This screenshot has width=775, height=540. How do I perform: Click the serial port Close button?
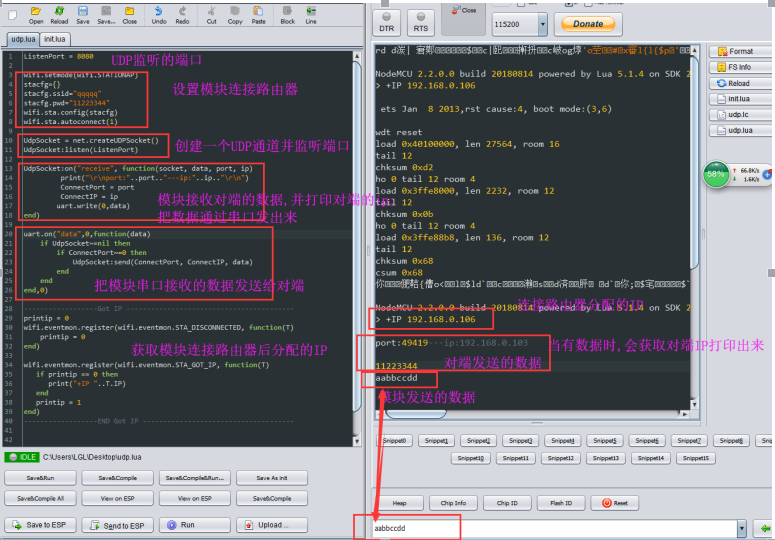(463, 19)
